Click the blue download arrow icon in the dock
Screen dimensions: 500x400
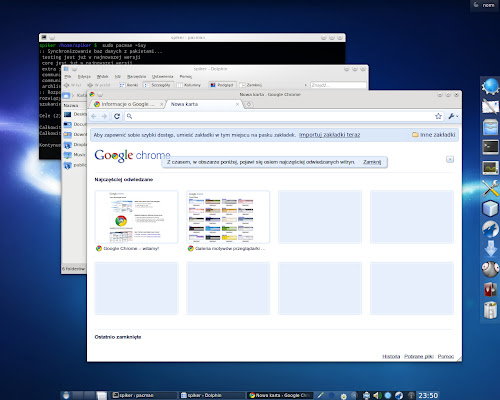(x=490, y=249)
